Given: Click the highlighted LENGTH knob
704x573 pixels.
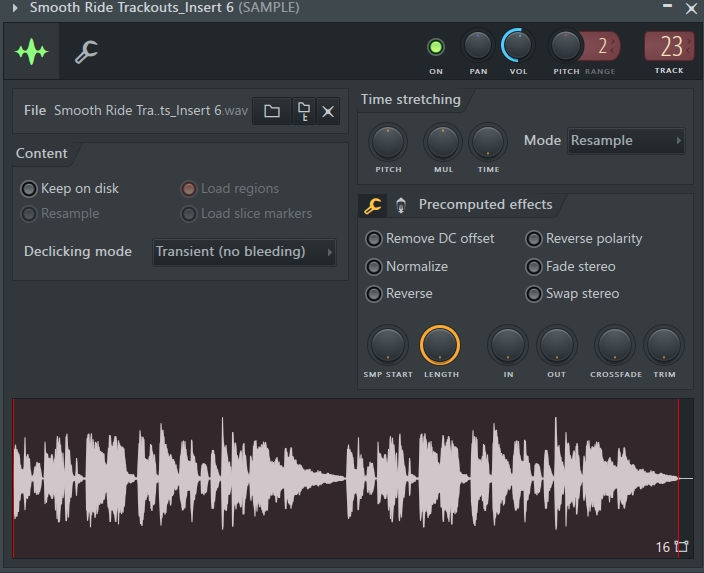Looking at the screenshot, I should [x=440, y=345].
